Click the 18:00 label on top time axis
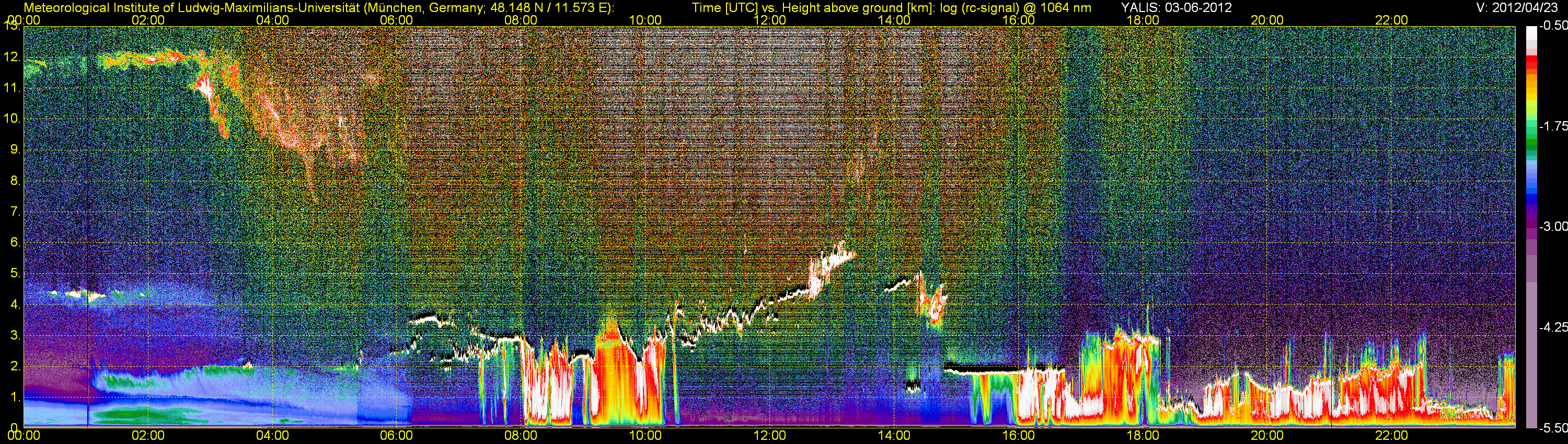Viewport: 1568px width, 444px height. (x=1143, y=20)
